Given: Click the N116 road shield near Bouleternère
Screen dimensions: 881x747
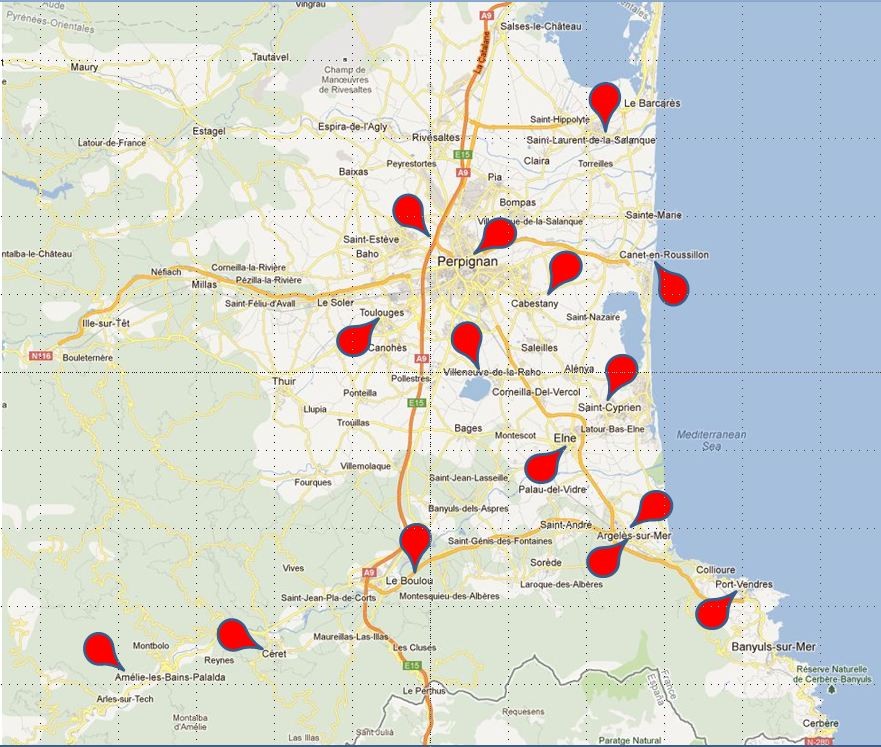Looking at the screenshot, I should 41,355.
